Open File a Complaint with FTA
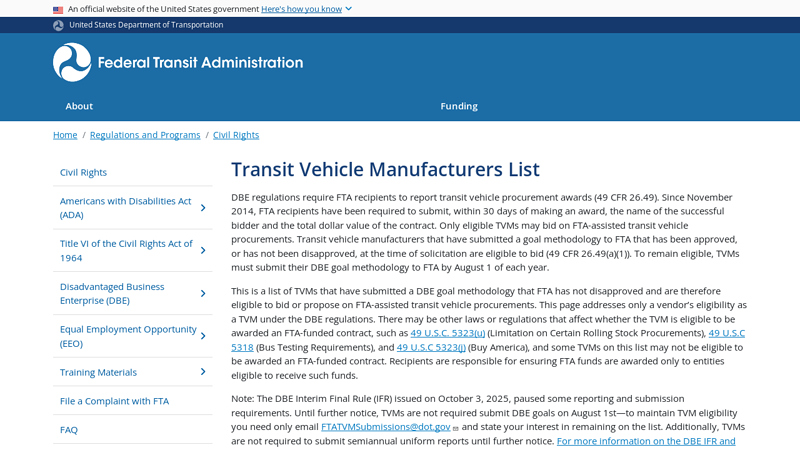The height and width of the screenshot is (450, 800). [114, 401]
